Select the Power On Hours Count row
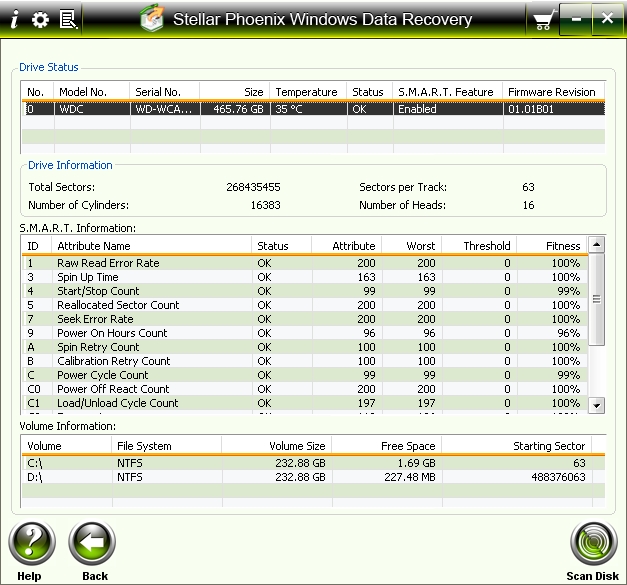The width and height of the screenshot is (627, 585). 305,333
